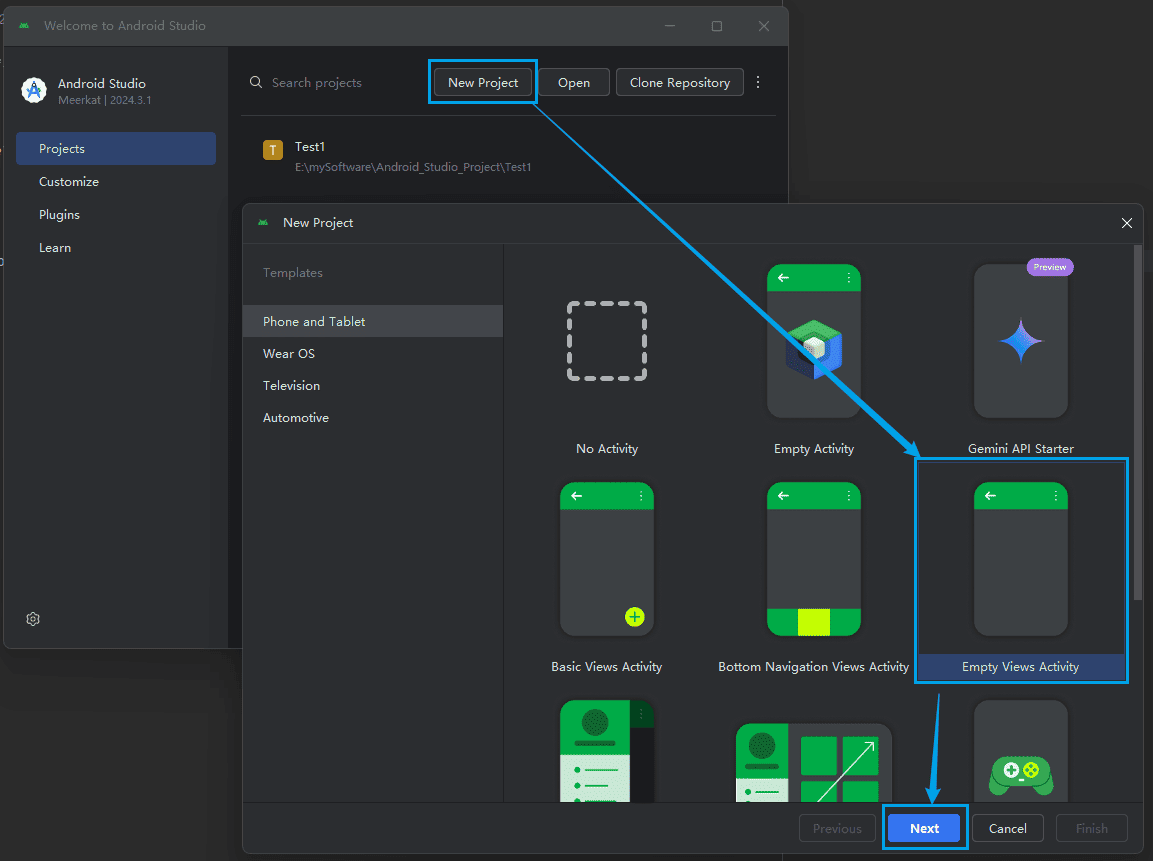Click the New Project button
1153x861 pixels.
coord(483,83)
